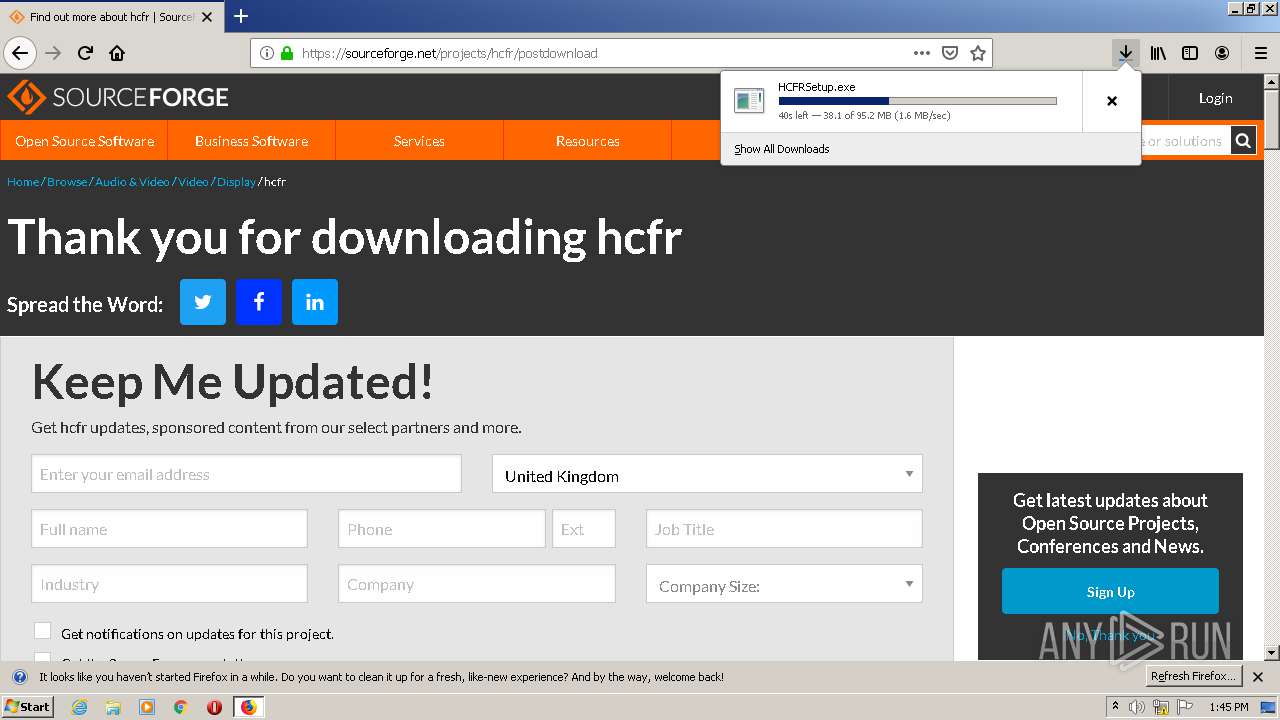This screenshot has height=720, width=1280.
Task: Follow the Browse breadcrumb link
Action: click(67, 182)
